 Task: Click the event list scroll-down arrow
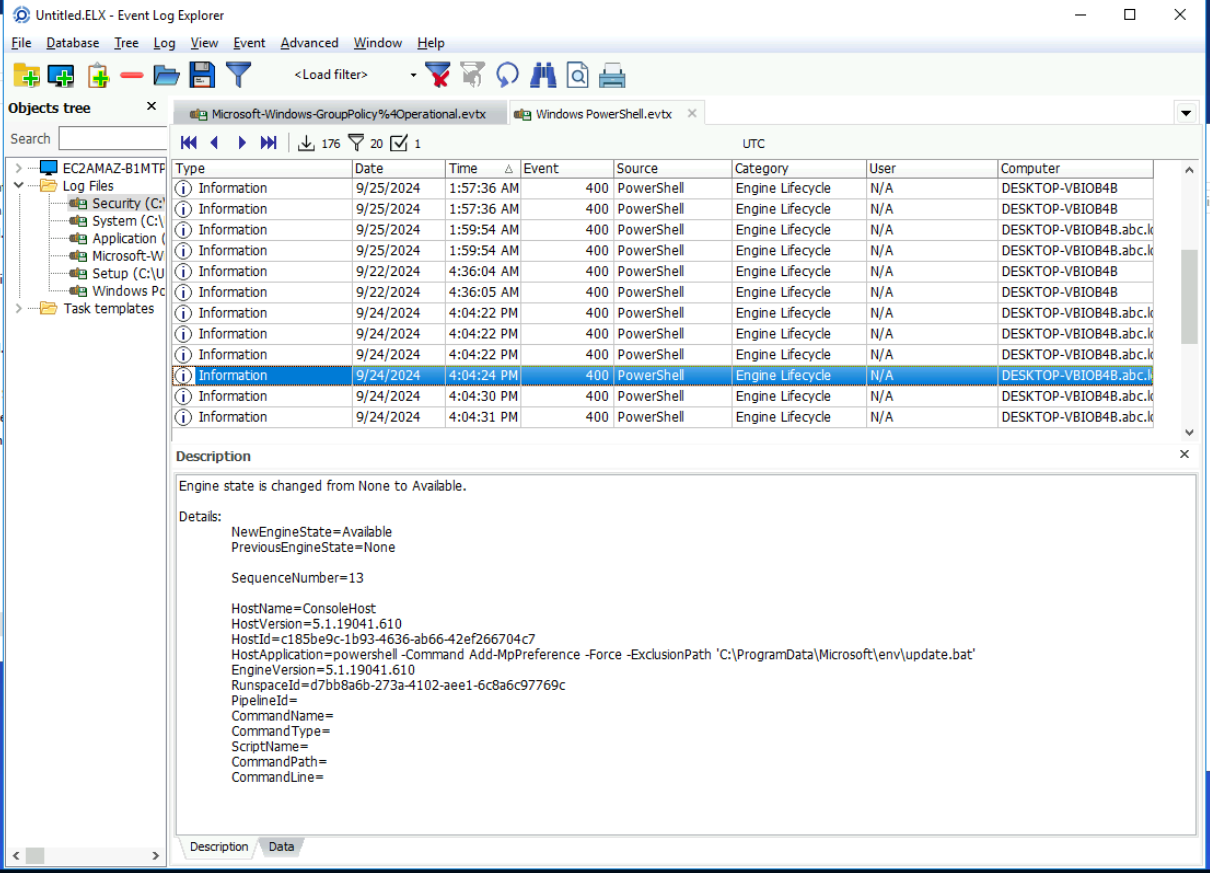coord(1189,432)
